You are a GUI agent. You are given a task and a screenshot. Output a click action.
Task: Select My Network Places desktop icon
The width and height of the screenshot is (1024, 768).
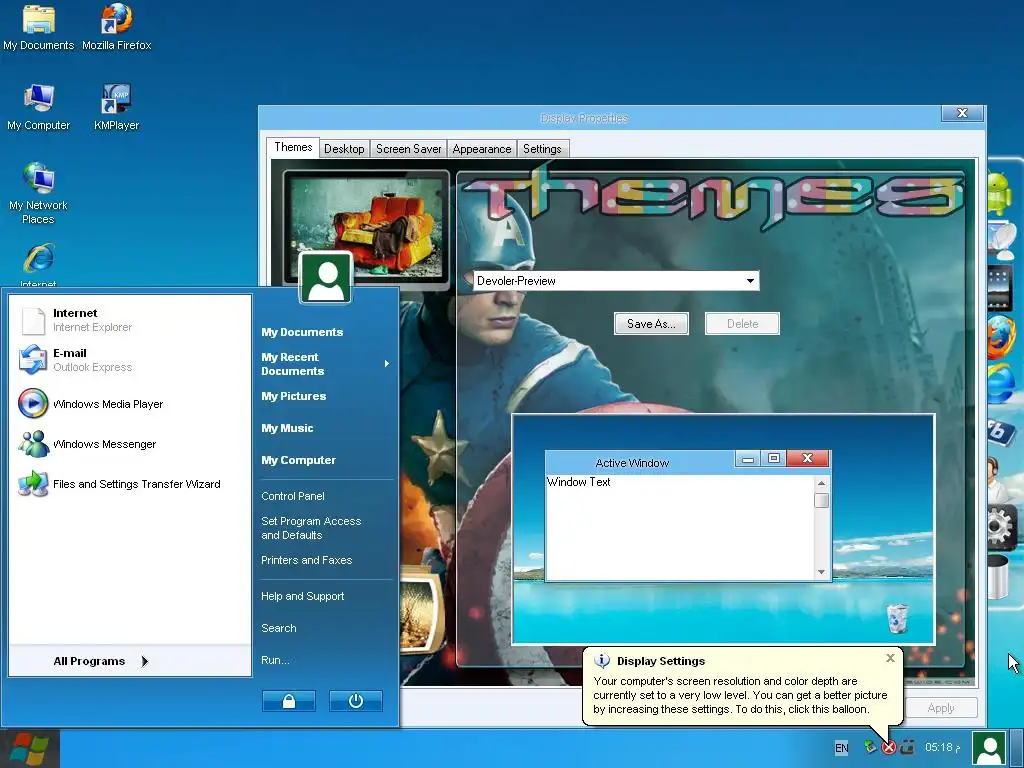[x=39, y=194]
